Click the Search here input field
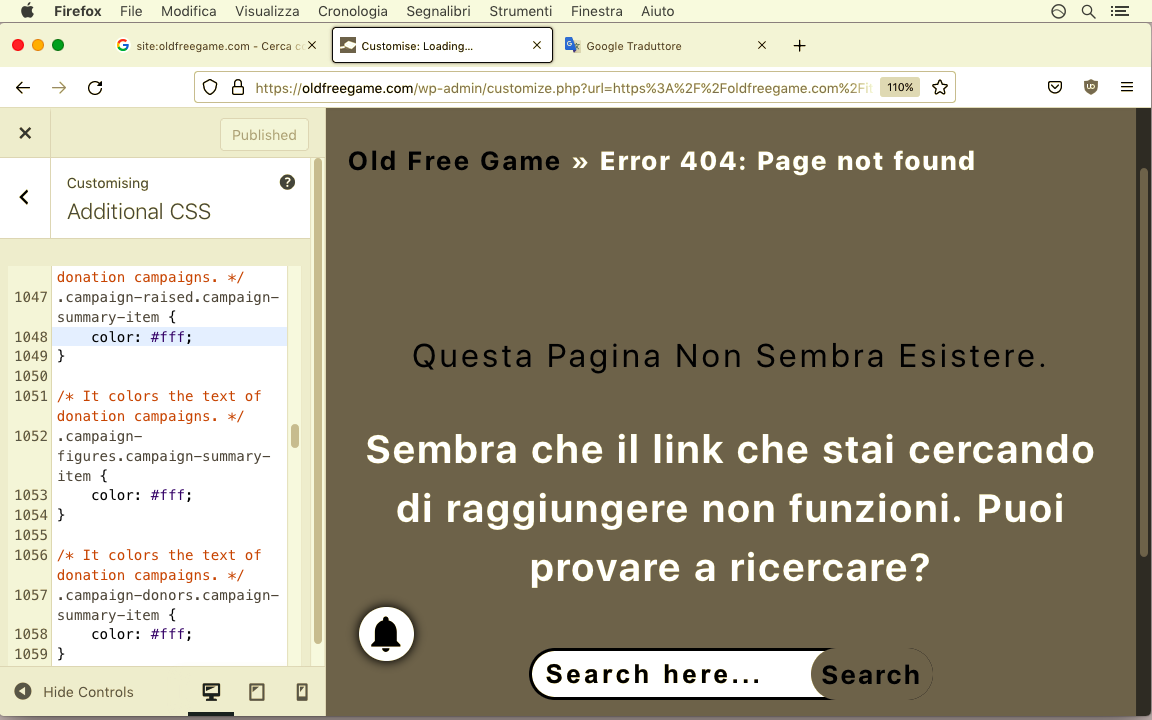Screen dimensions: 1152x720 (x=672, y=674)
